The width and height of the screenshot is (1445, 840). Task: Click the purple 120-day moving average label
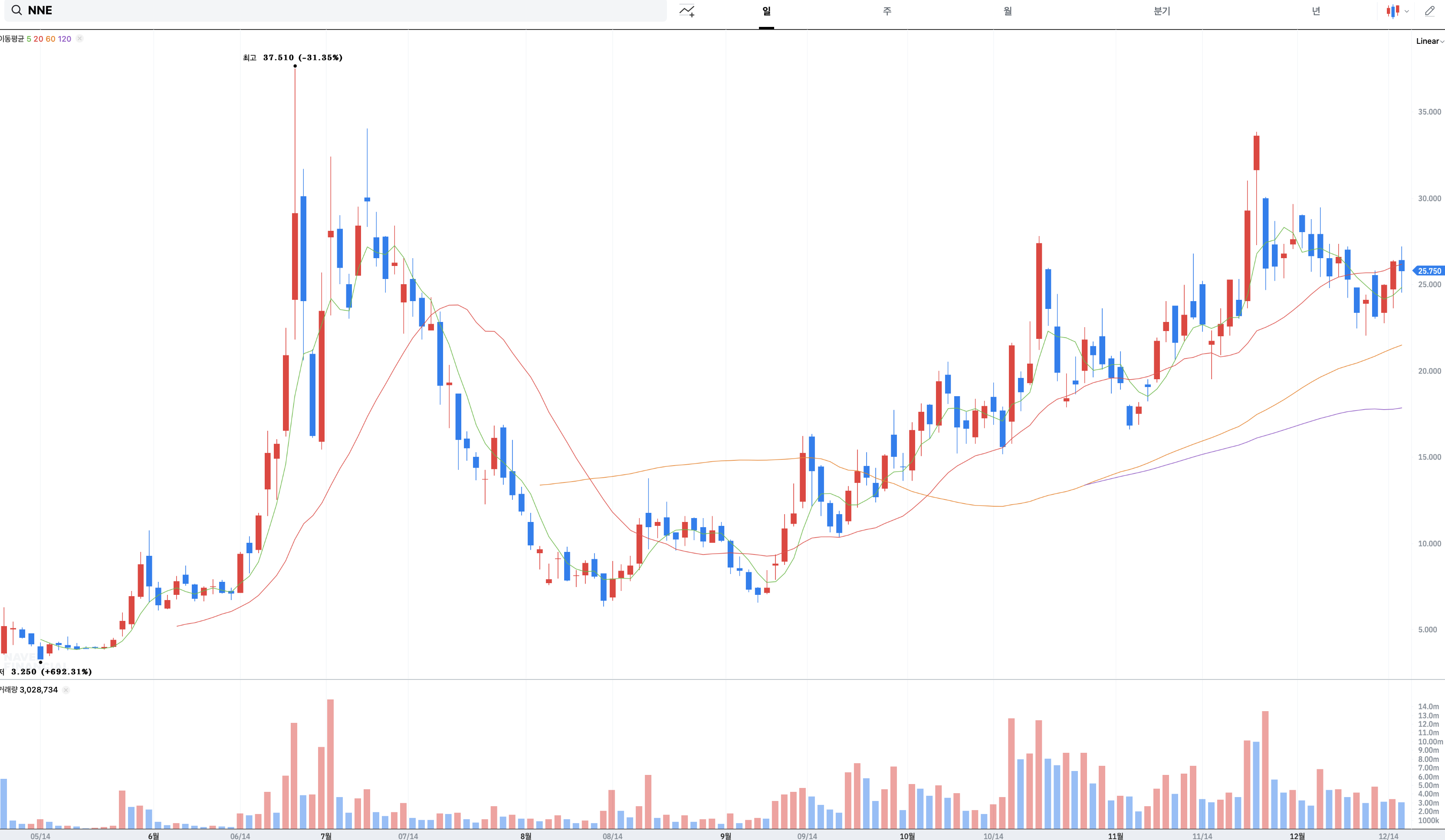64,39
